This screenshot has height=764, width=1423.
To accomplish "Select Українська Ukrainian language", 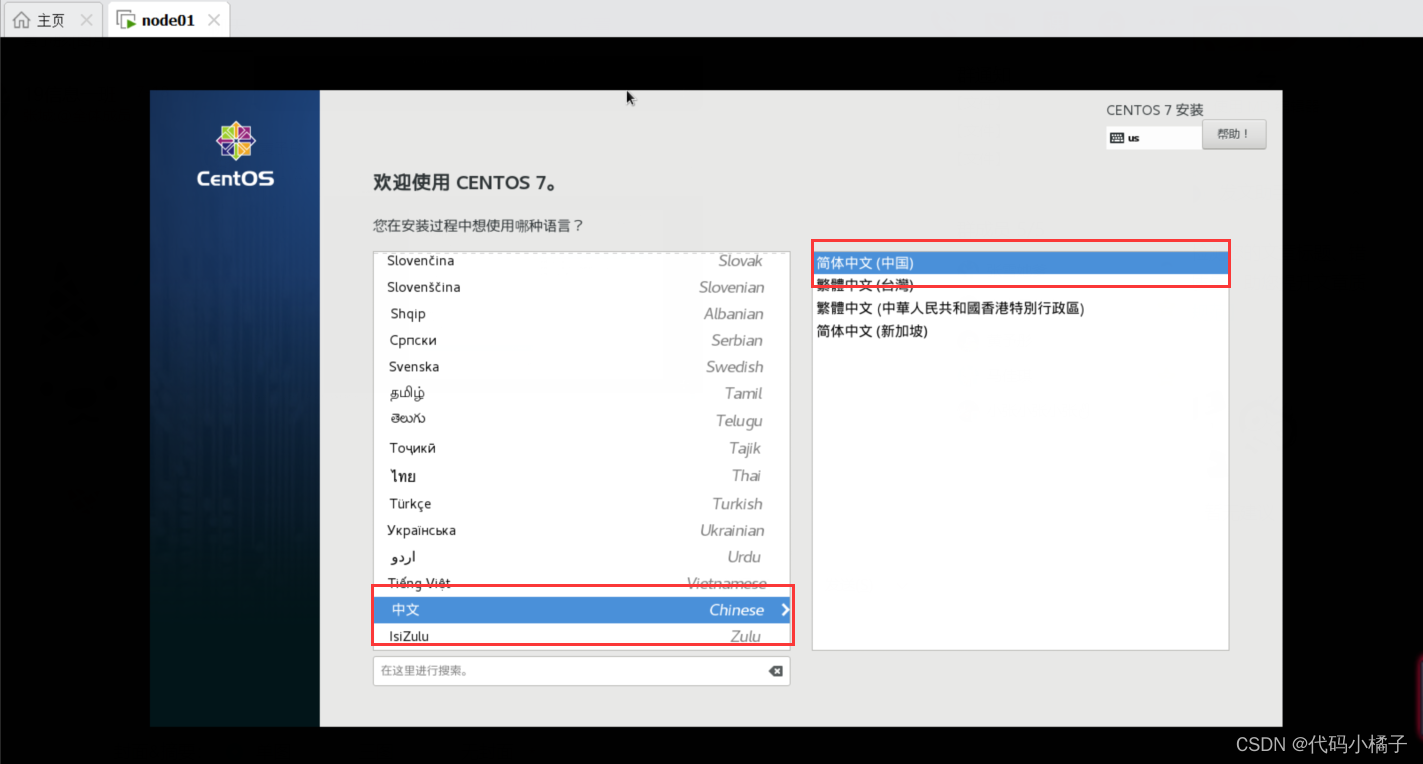I will tap(581, 530).
